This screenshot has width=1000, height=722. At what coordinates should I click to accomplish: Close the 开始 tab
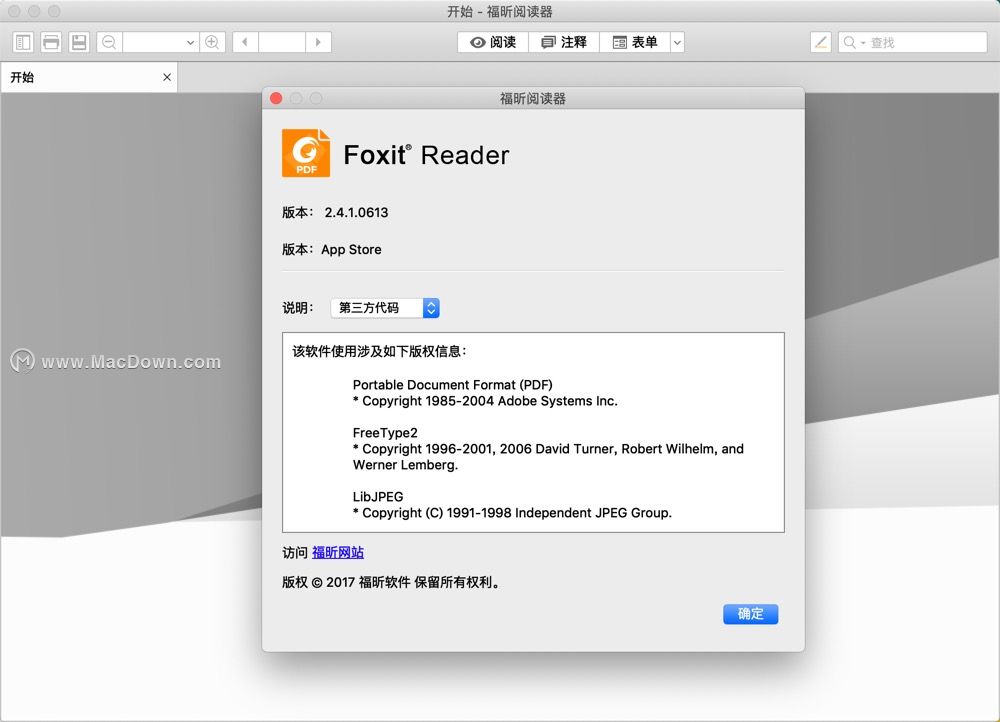click(167, 77)
